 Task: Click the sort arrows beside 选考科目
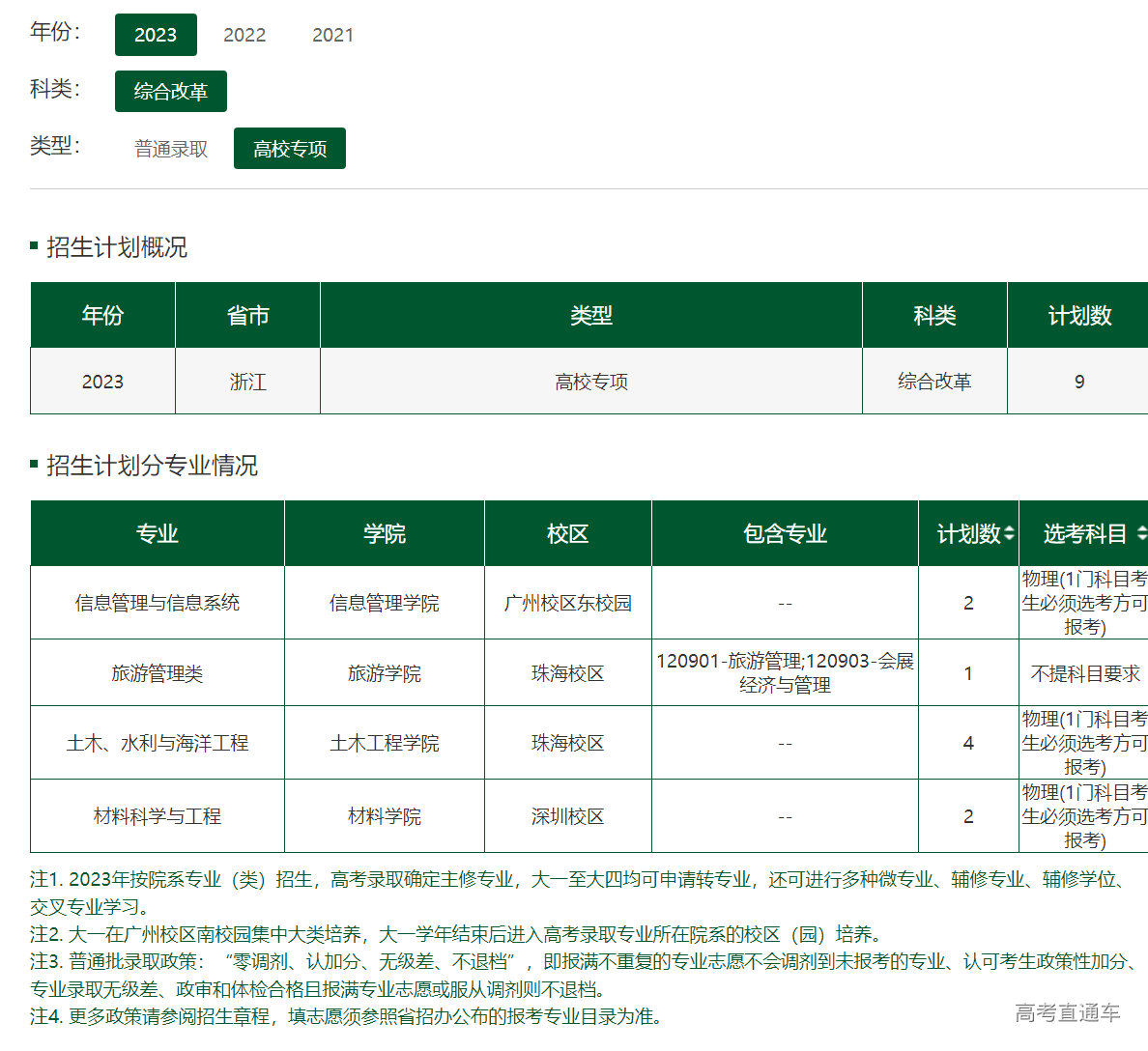tap(1141, 533)
